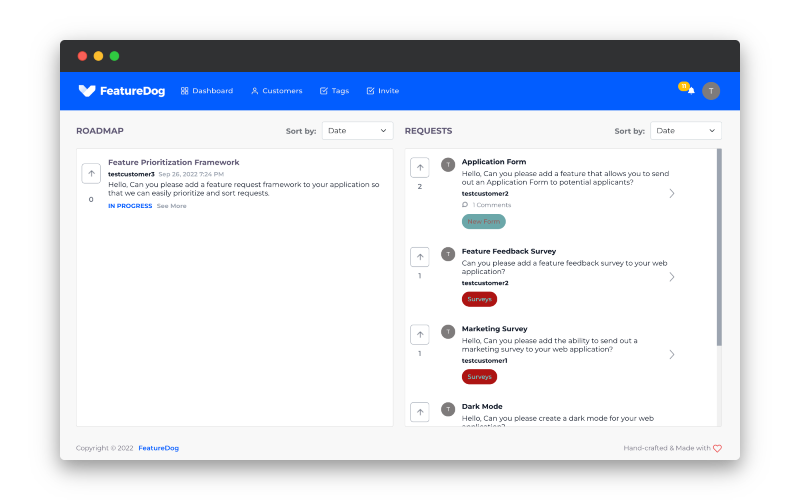Click the Requests list scrollbar
800x500 pixels.
(719, 247)
